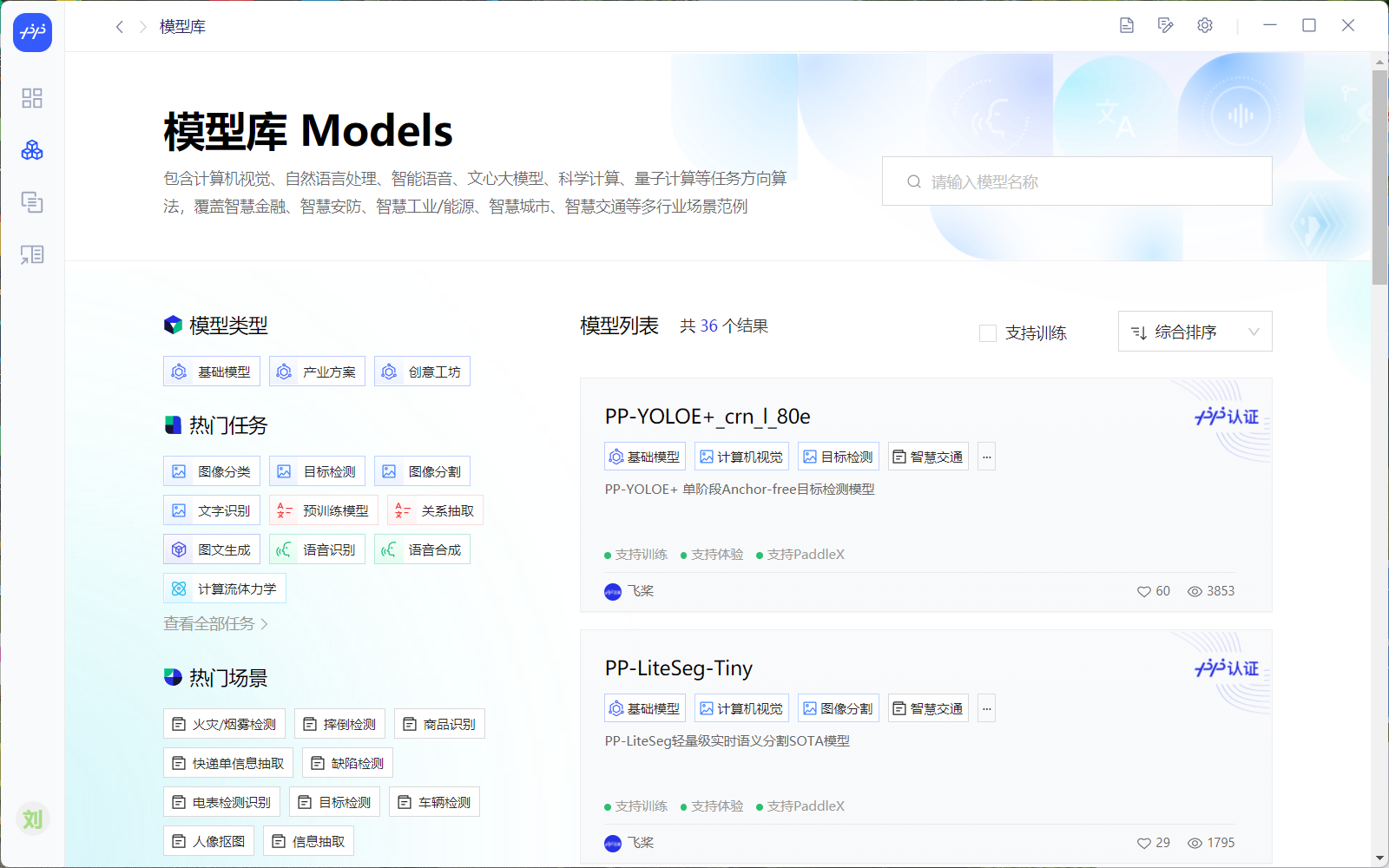Image resolution: width=1389 pixels, height=868 pixels.
Task: Click the green 刘 user avatar bottom left
Action: 32,818
